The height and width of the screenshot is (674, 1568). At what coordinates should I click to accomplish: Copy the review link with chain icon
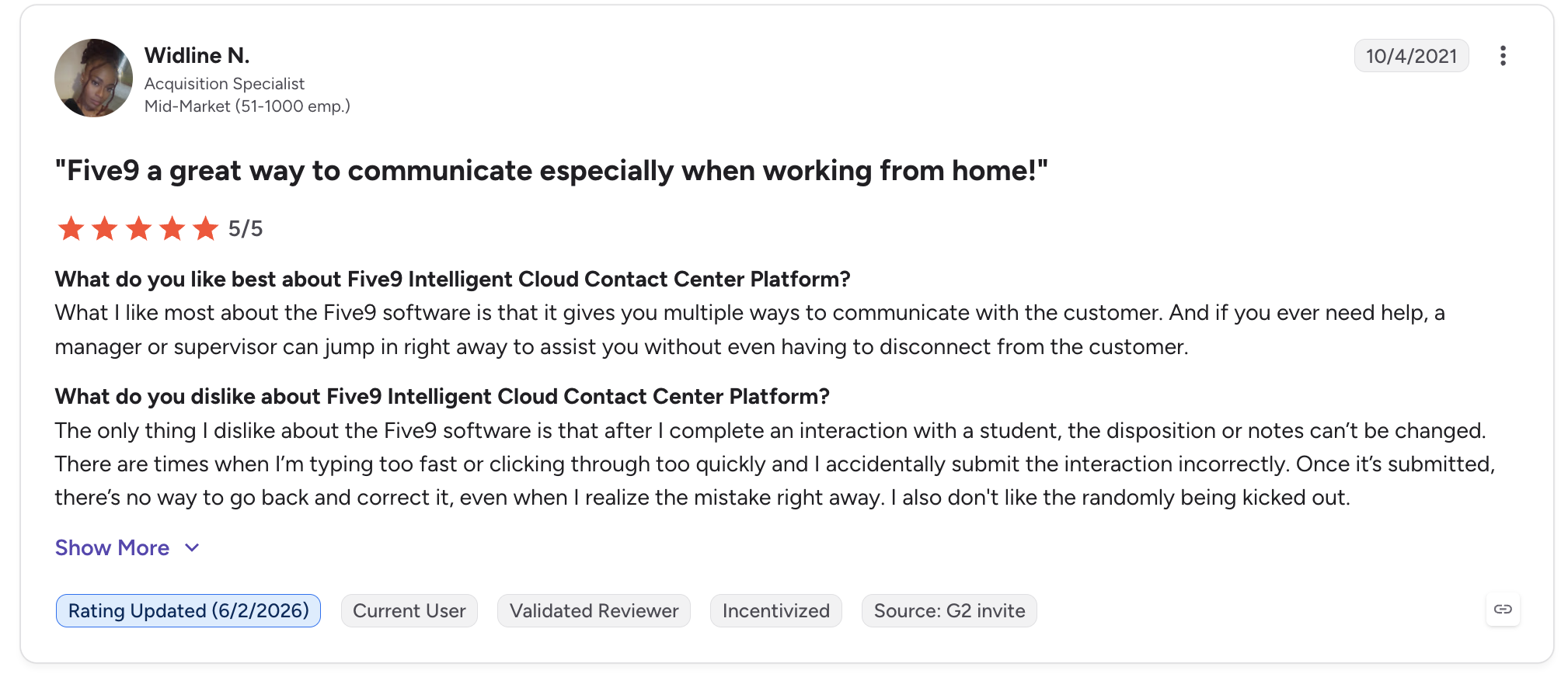click(1503, 610)
